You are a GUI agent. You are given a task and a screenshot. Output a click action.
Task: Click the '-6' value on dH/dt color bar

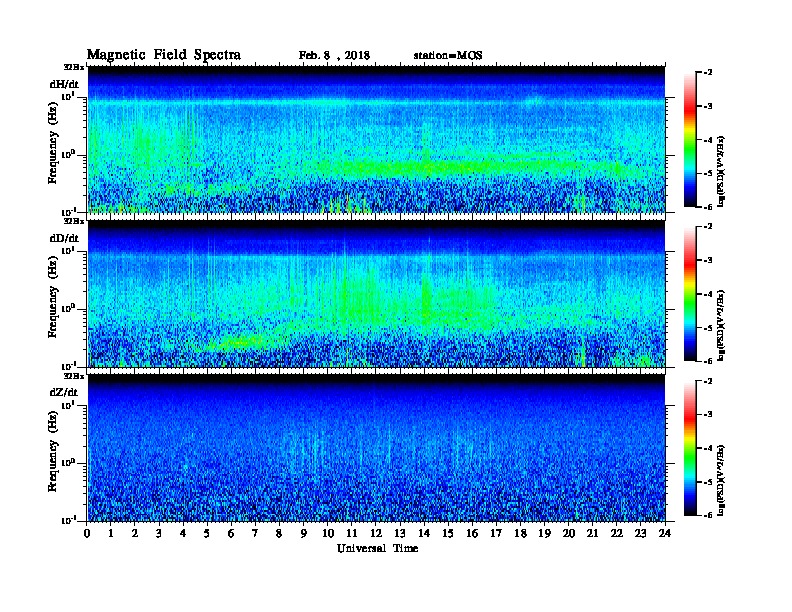point(708,207)
